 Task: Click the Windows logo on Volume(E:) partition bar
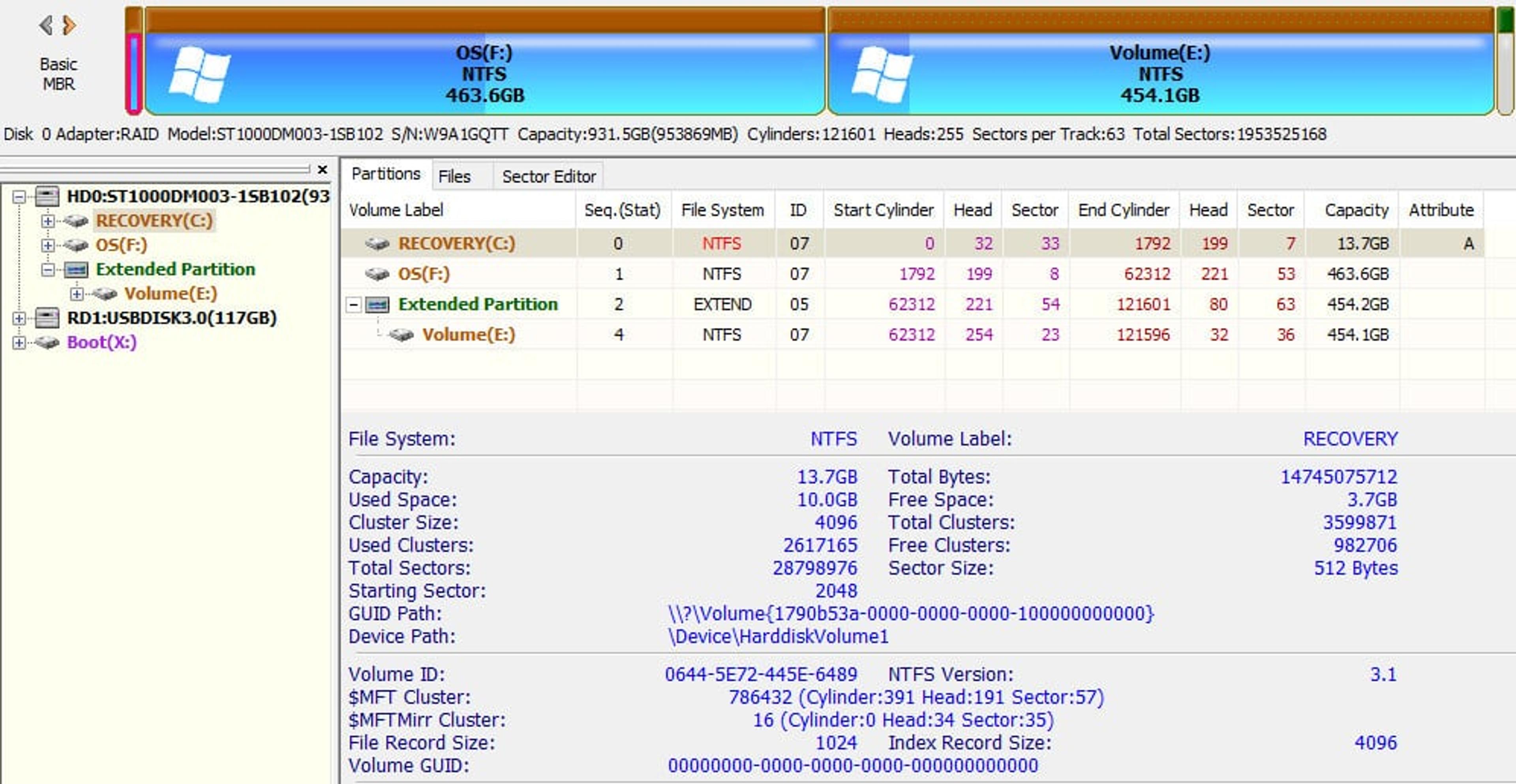(882, 75)
